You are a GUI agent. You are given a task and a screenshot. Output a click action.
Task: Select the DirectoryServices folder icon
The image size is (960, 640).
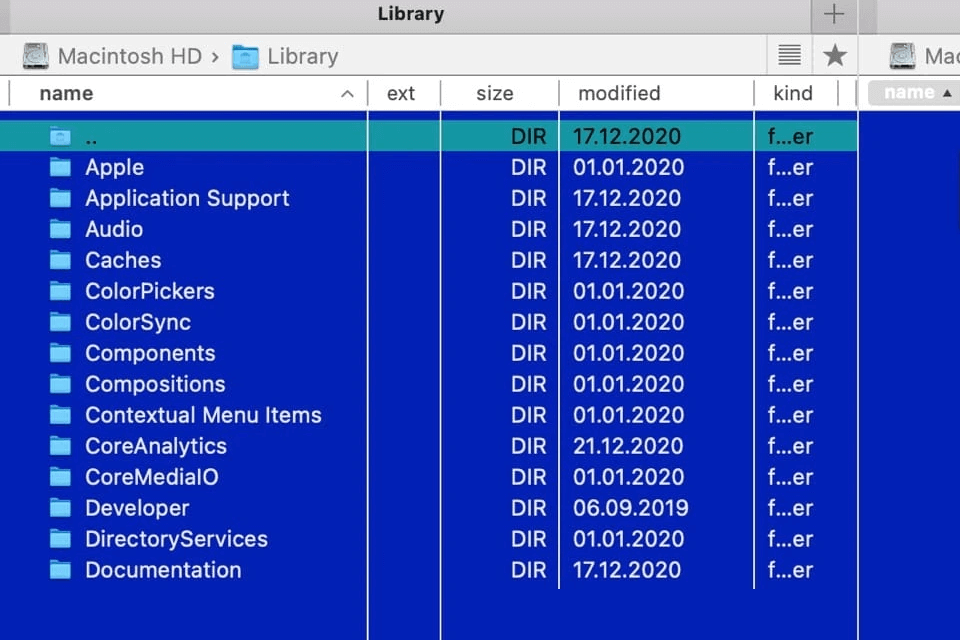point(60,539)
